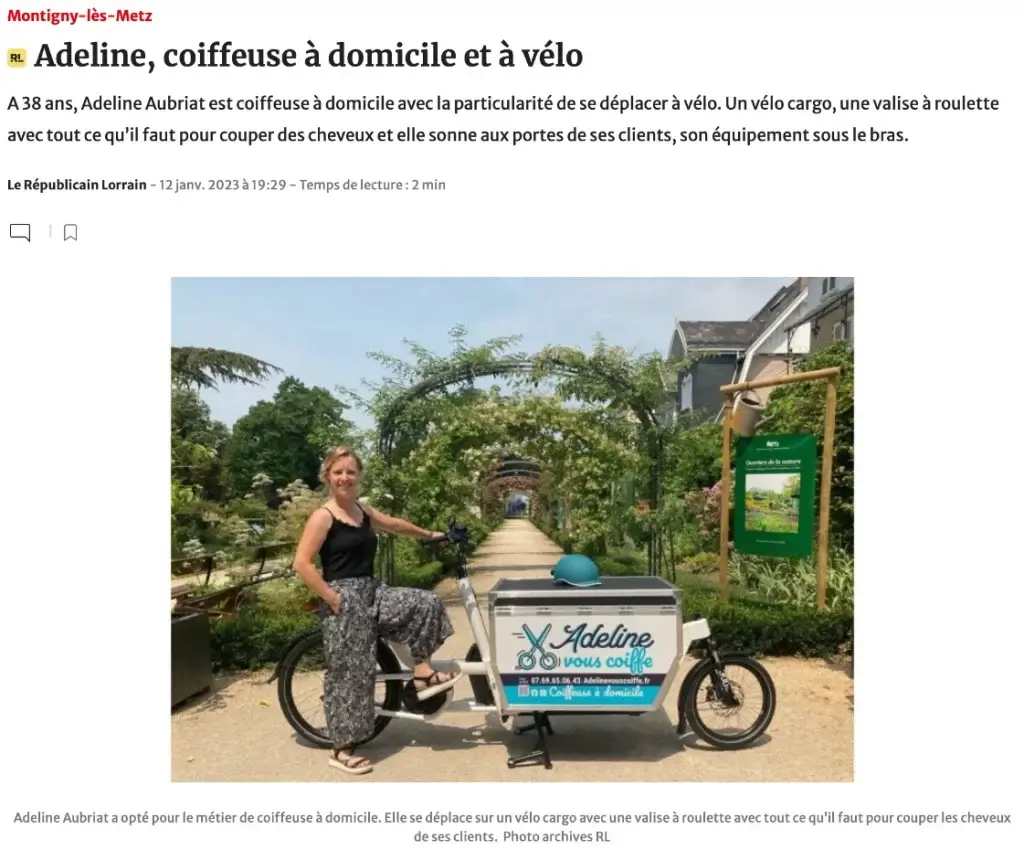1024x850 pixels.
Task: Click the Photo archives RL credit text
Action: click(556, 836)
